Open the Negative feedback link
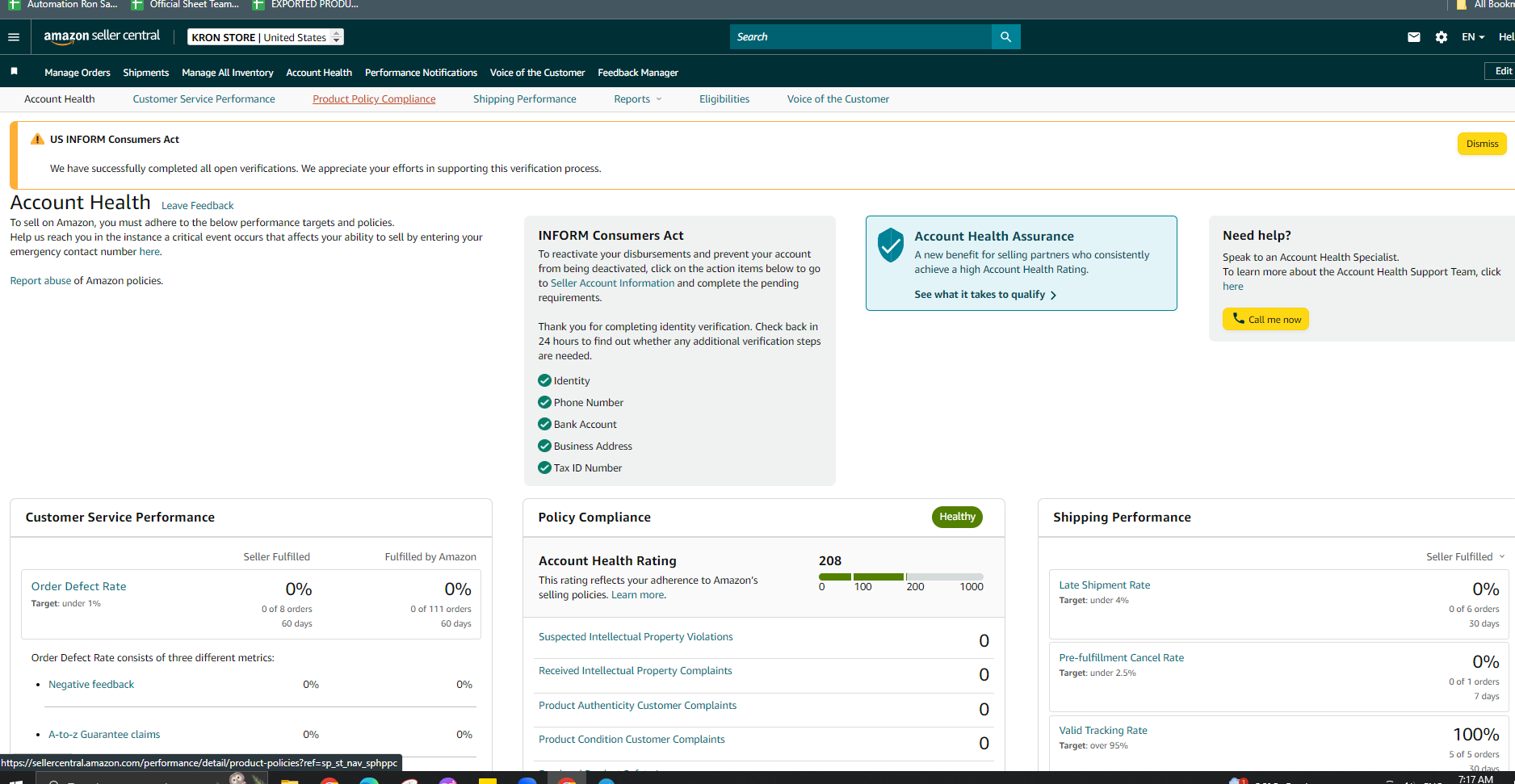This screenshot has width=1515, height=784. point(91,685)
